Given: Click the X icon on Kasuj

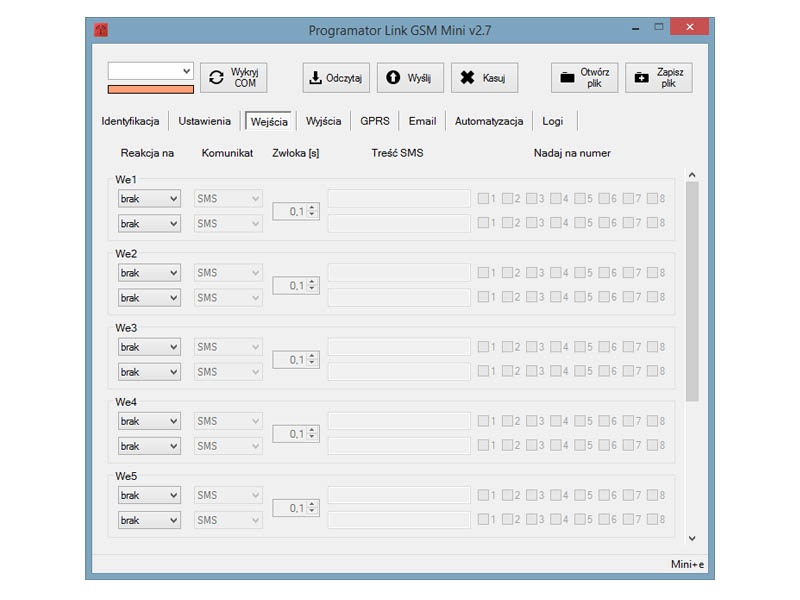Looking at the screenshot, I should tap(467, 78).
